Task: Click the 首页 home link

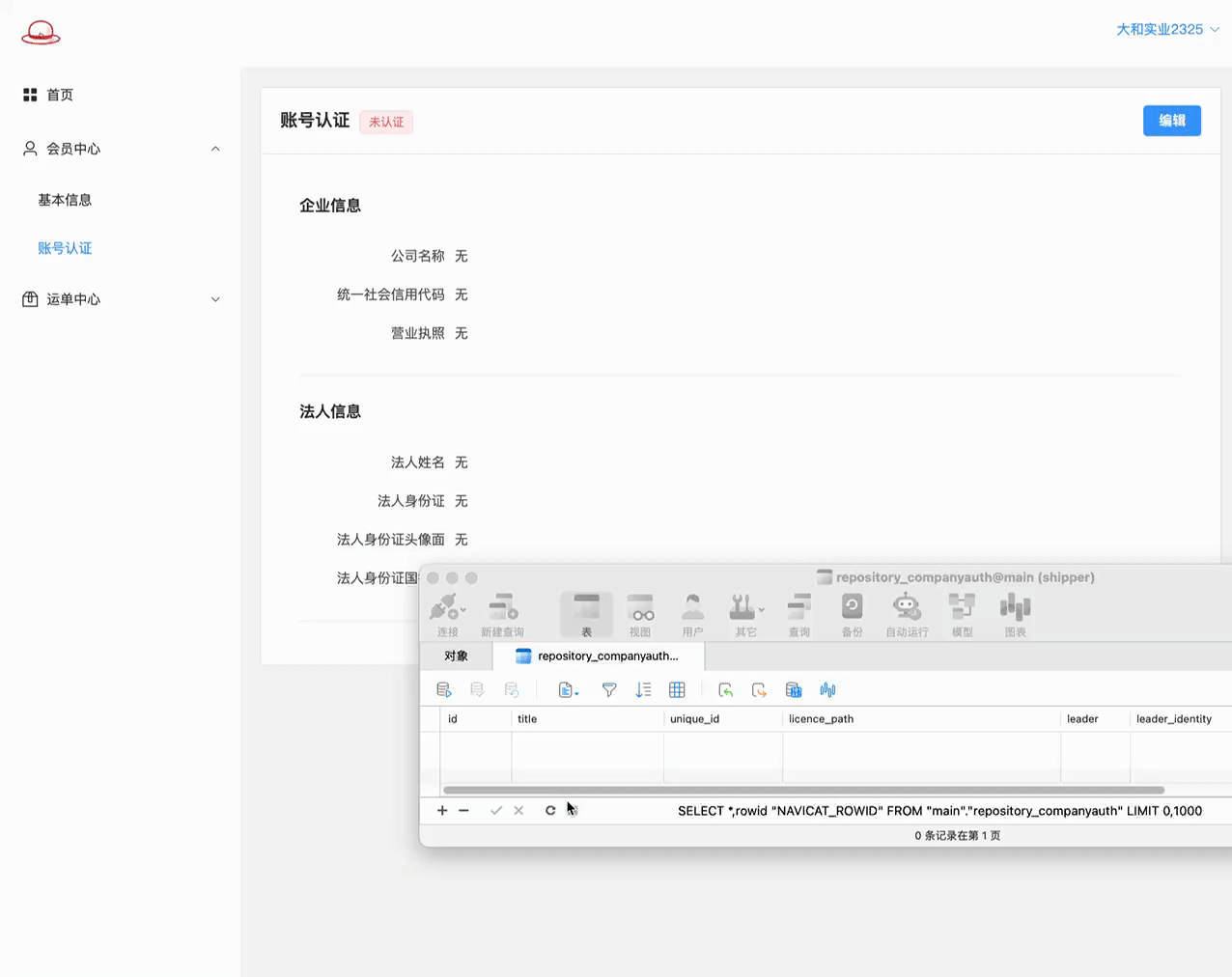Action: 59,95
